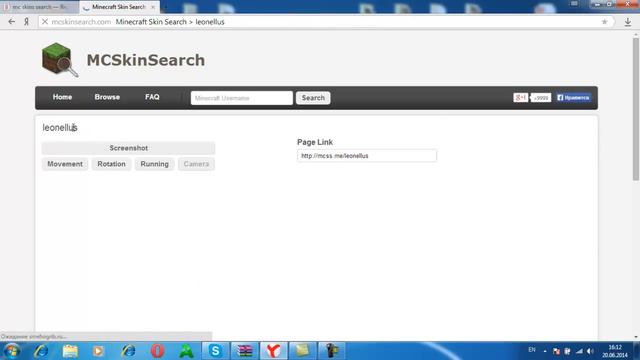This screenshot has width=640, height=360.
Task: Click the MCSkinSearch site title
Action: click(x=146, y=60)
